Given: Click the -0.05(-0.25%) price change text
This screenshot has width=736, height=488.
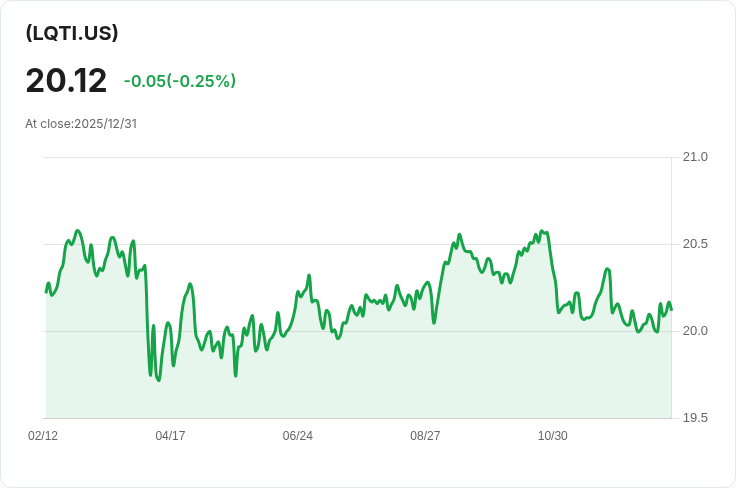Looking at the screenshot, I should (180, 81).
